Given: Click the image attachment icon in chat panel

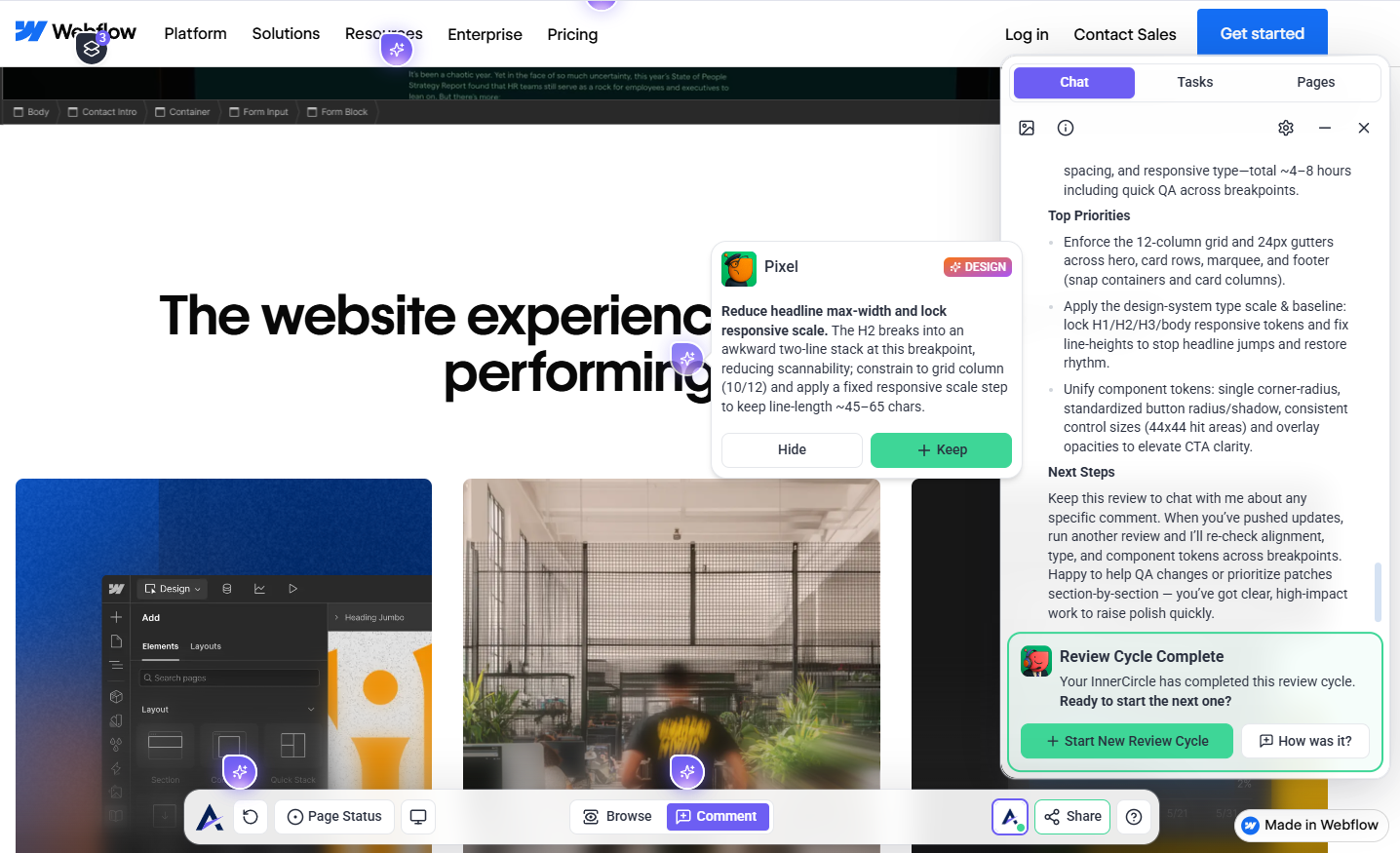Looking at the screenshot, I should [x=1027, y=128].
